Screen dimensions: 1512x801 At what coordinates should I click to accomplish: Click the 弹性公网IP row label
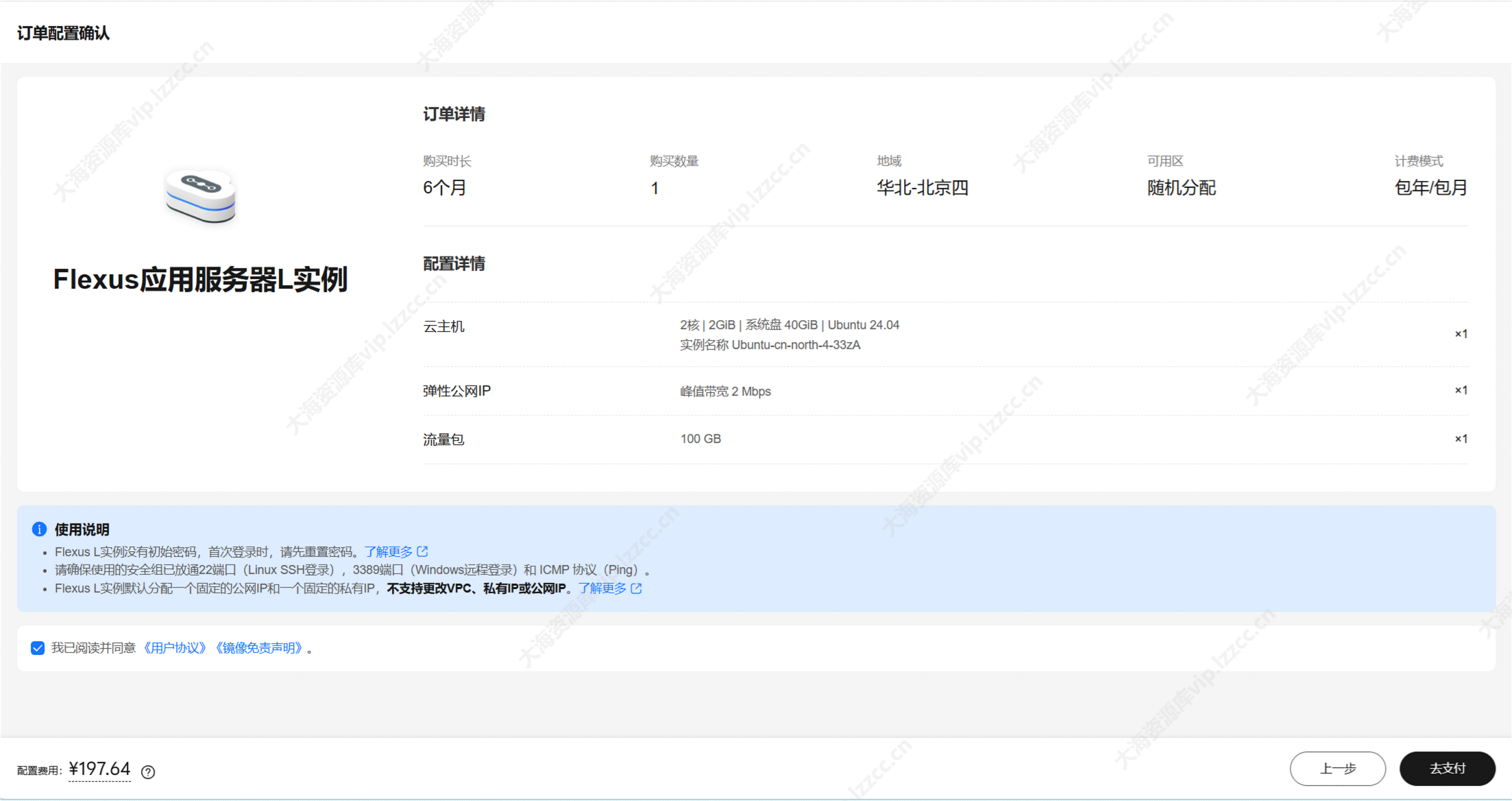(x=456, y=391)
